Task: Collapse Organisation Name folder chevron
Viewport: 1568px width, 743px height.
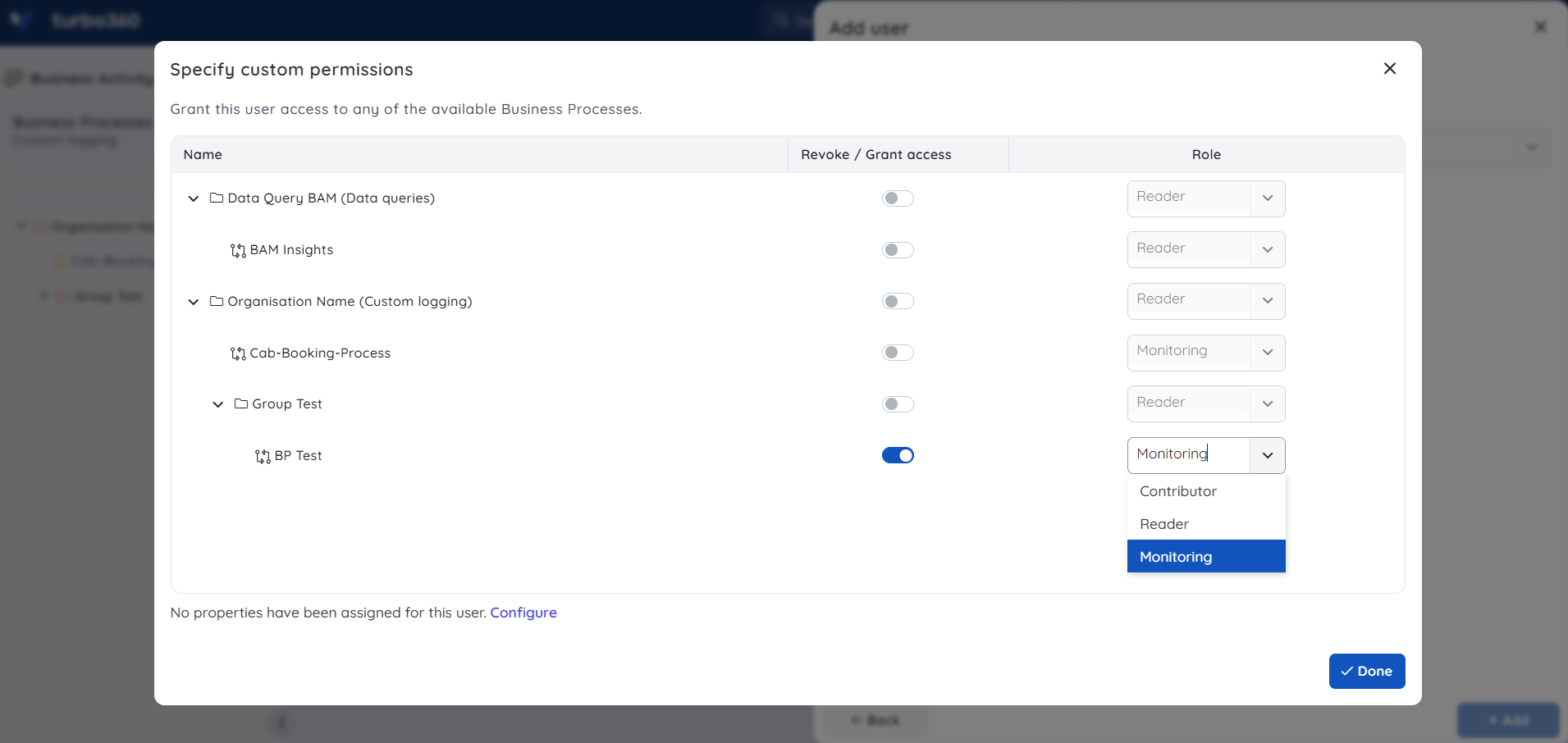Action: click(194, 302)
